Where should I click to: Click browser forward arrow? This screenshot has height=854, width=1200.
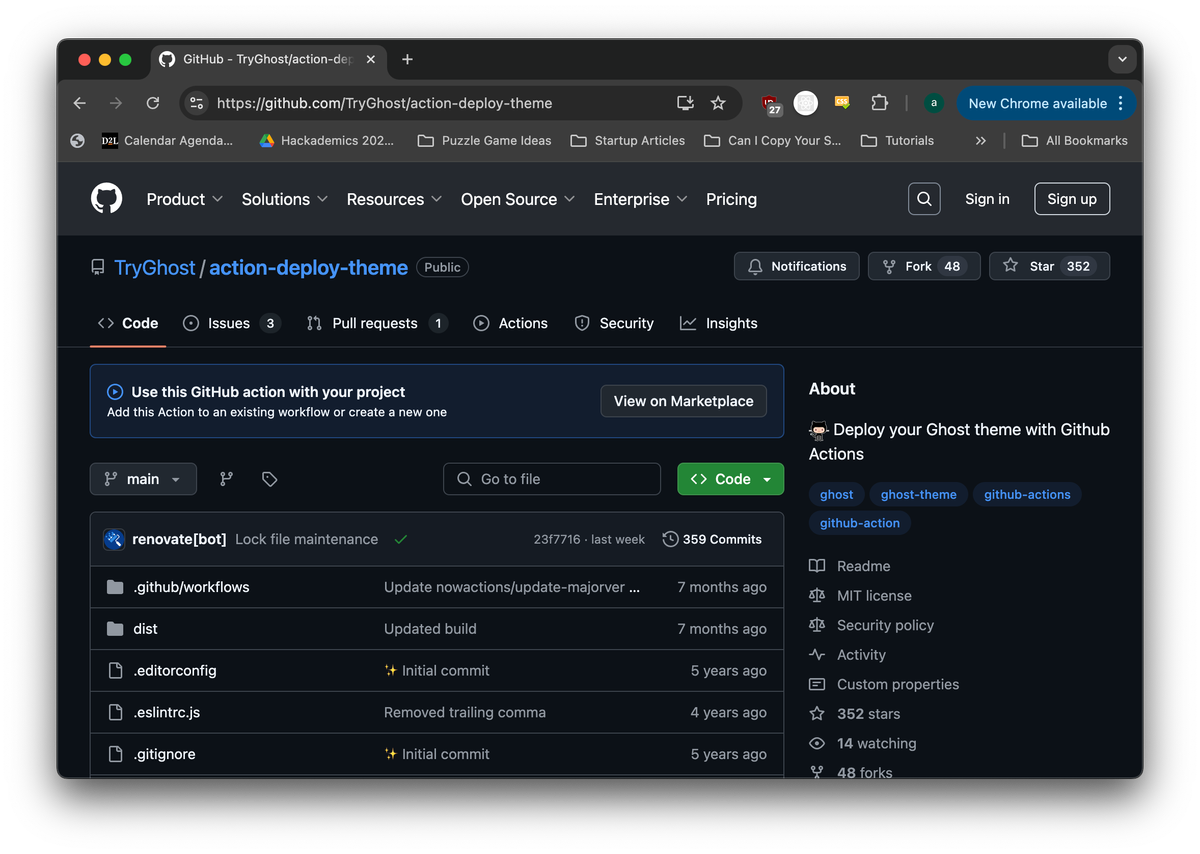point(116,103)
